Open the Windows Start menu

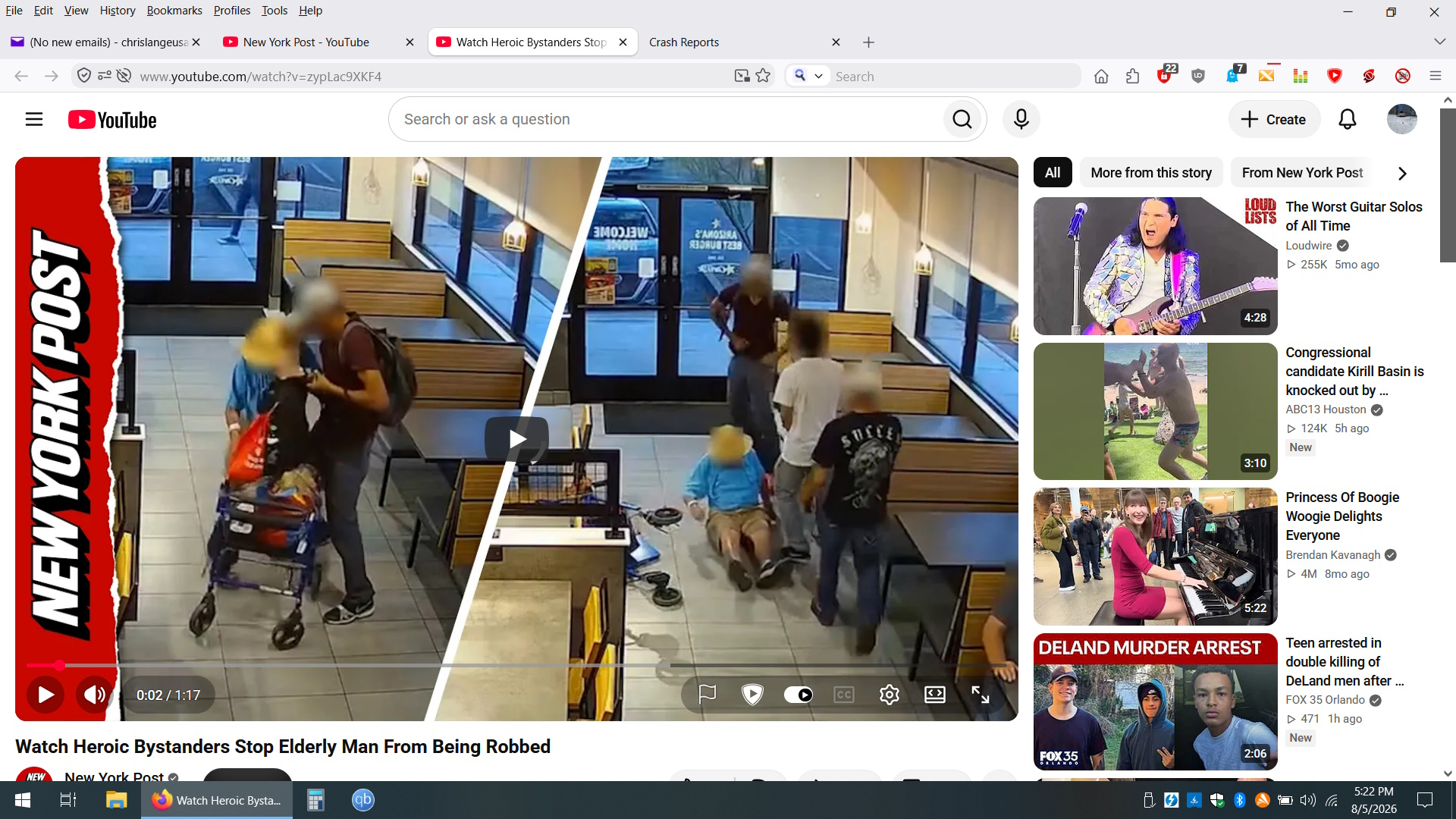point(23,800)
